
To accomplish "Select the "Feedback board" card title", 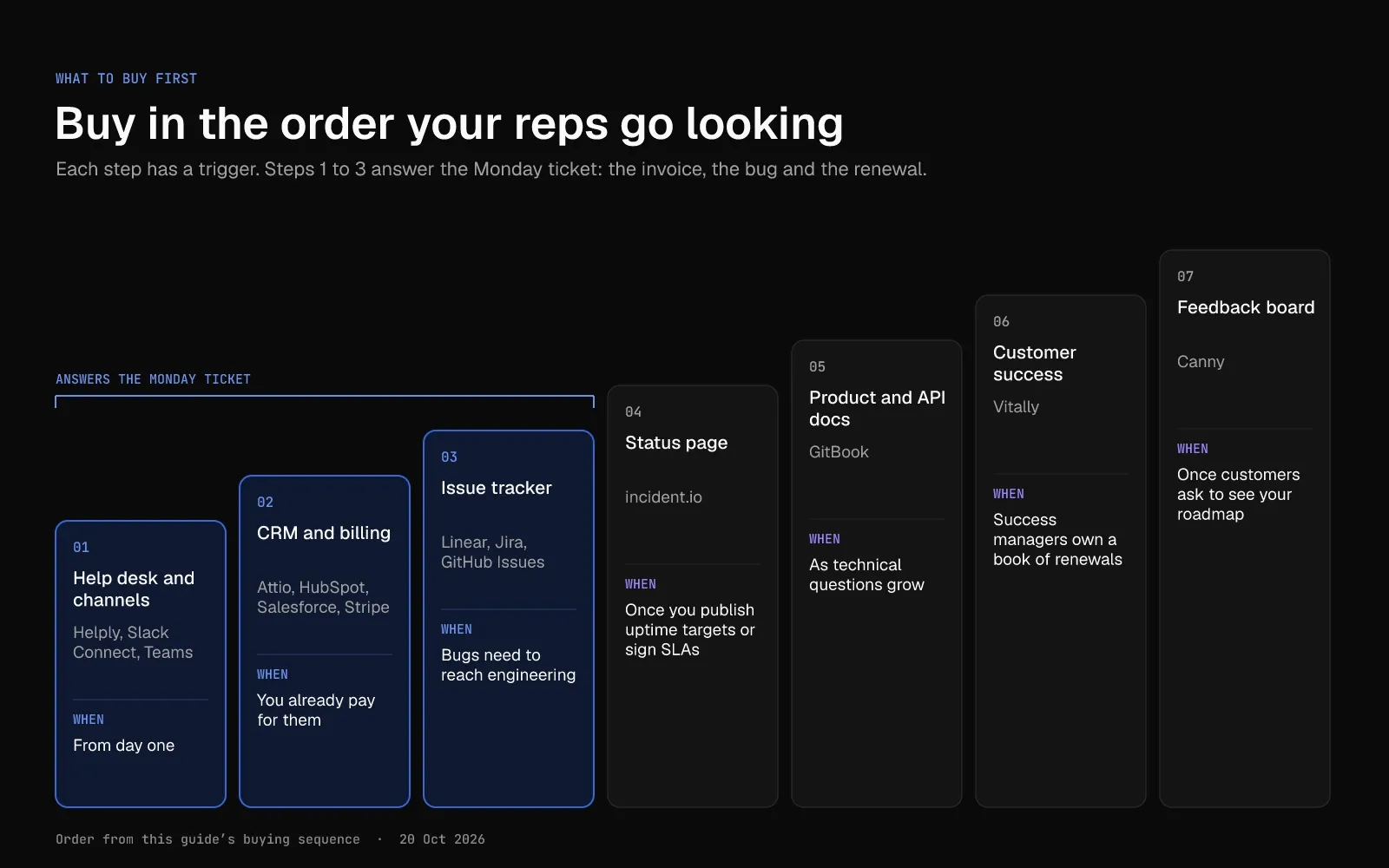I will (1246, 307).
